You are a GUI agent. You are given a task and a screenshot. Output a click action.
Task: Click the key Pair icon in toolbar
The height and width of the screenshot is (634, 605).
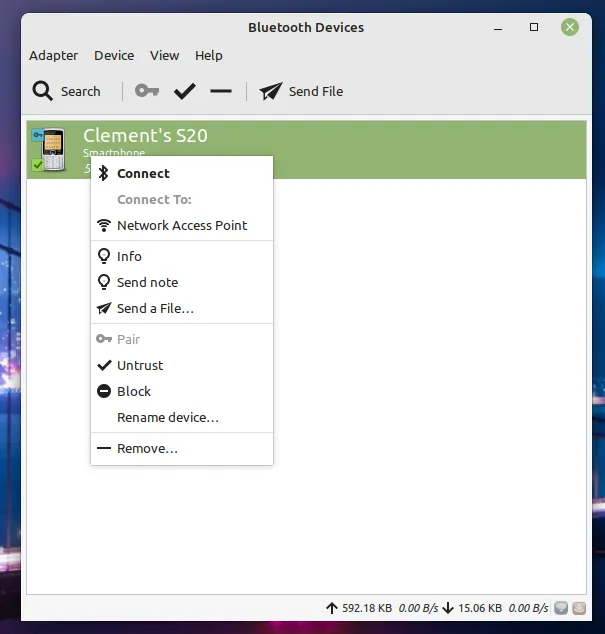coord(147,91)
